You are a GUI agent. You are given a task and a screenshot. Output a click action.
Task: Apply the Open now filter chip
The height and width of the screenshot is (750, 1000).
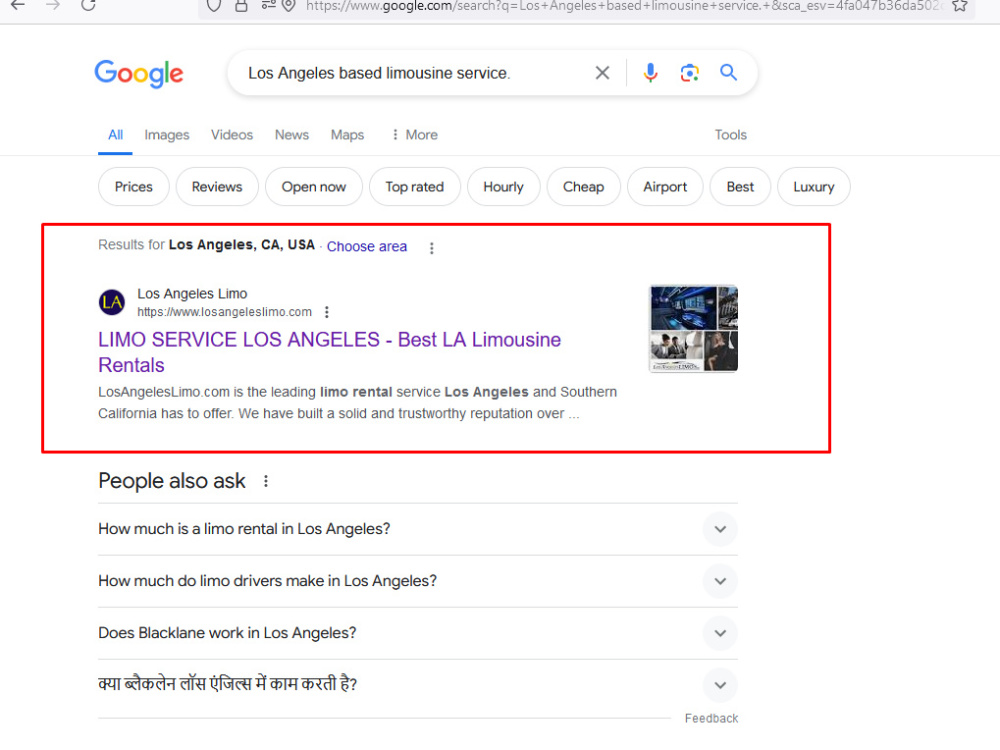coord(314,187)
